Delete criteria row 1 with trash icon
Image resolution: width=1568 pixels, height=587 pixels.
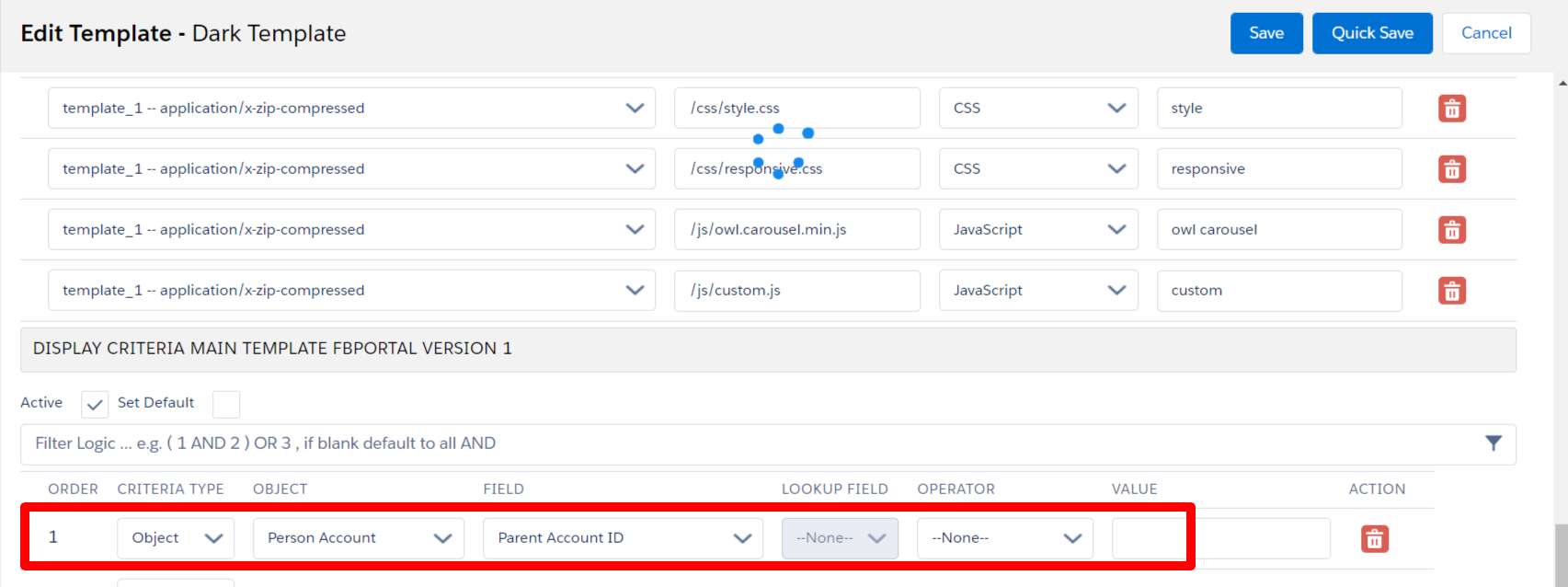1374,539
